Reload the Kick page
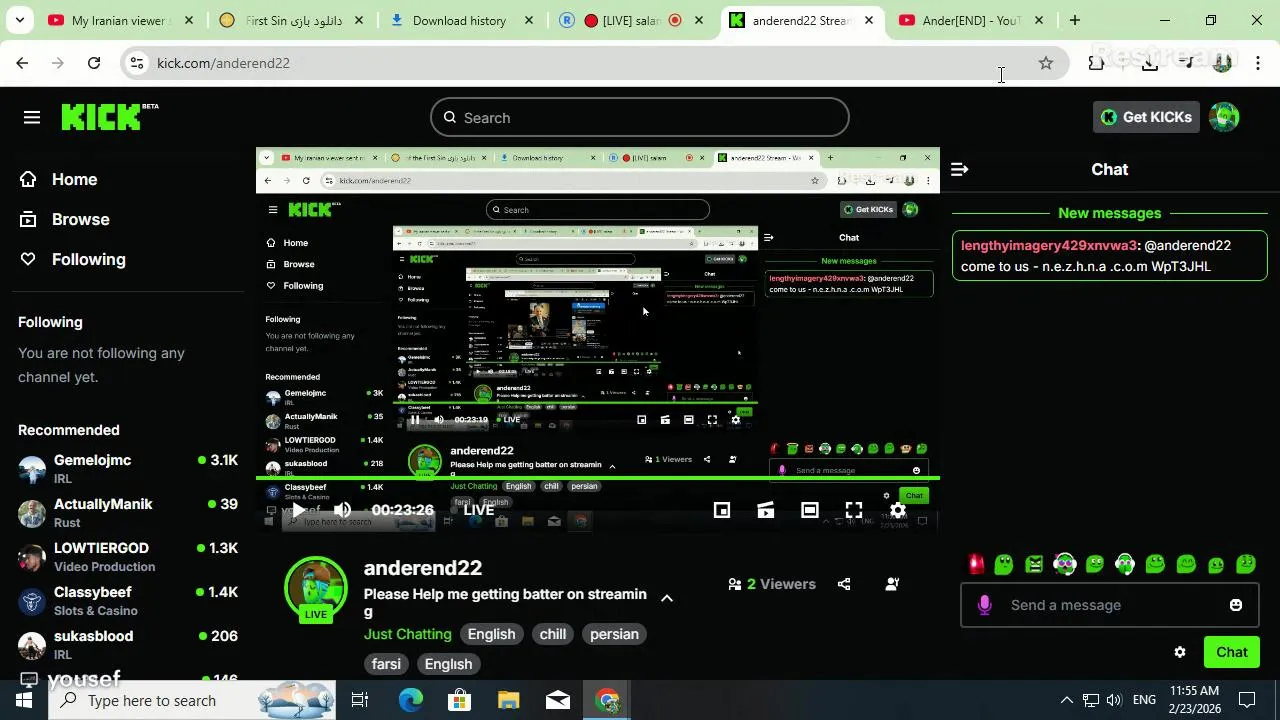The width and height of the screenshot is (1280, 720). (x=94, y=63)
